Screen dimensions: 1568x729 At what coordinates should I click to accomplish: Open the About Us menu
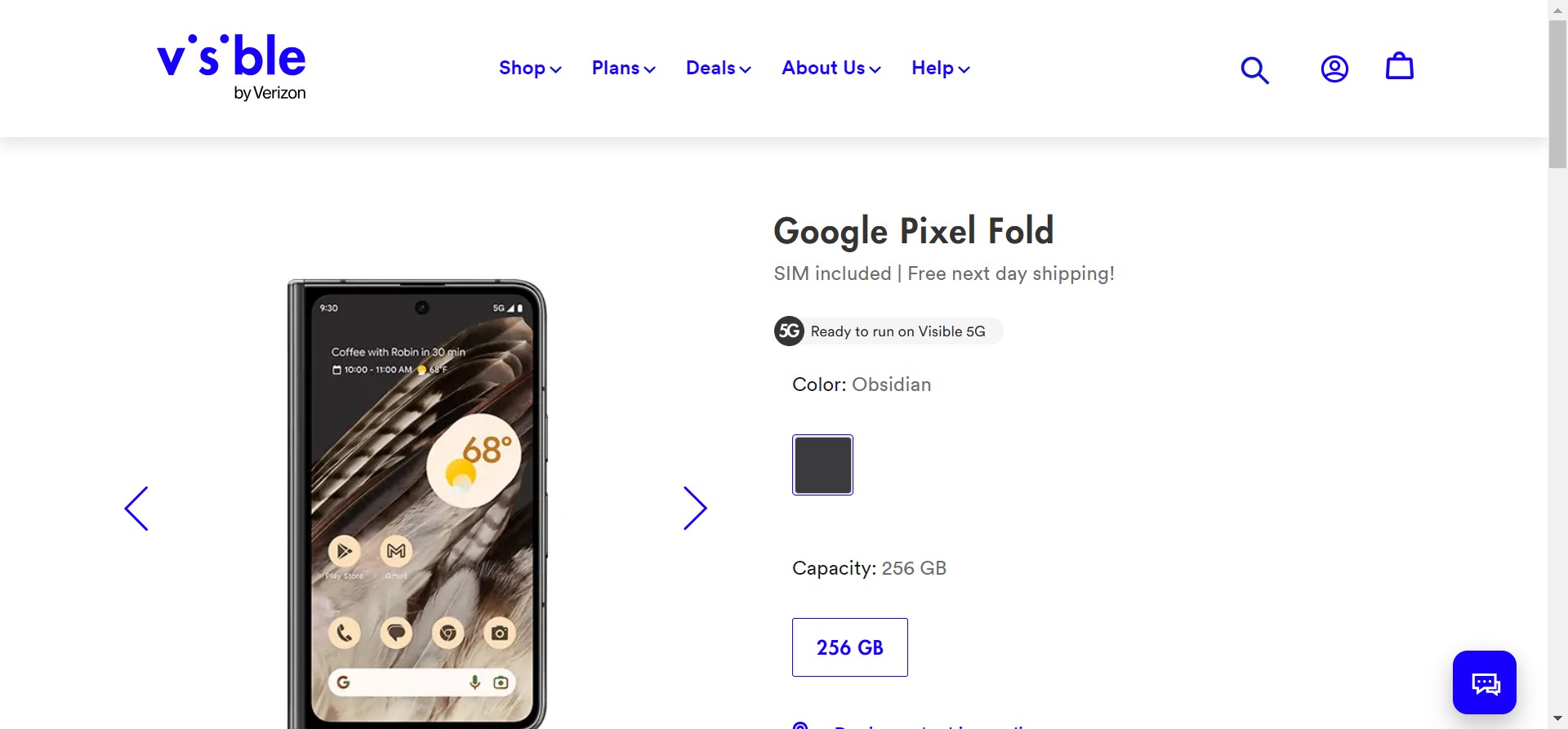[x=831, y=69]
